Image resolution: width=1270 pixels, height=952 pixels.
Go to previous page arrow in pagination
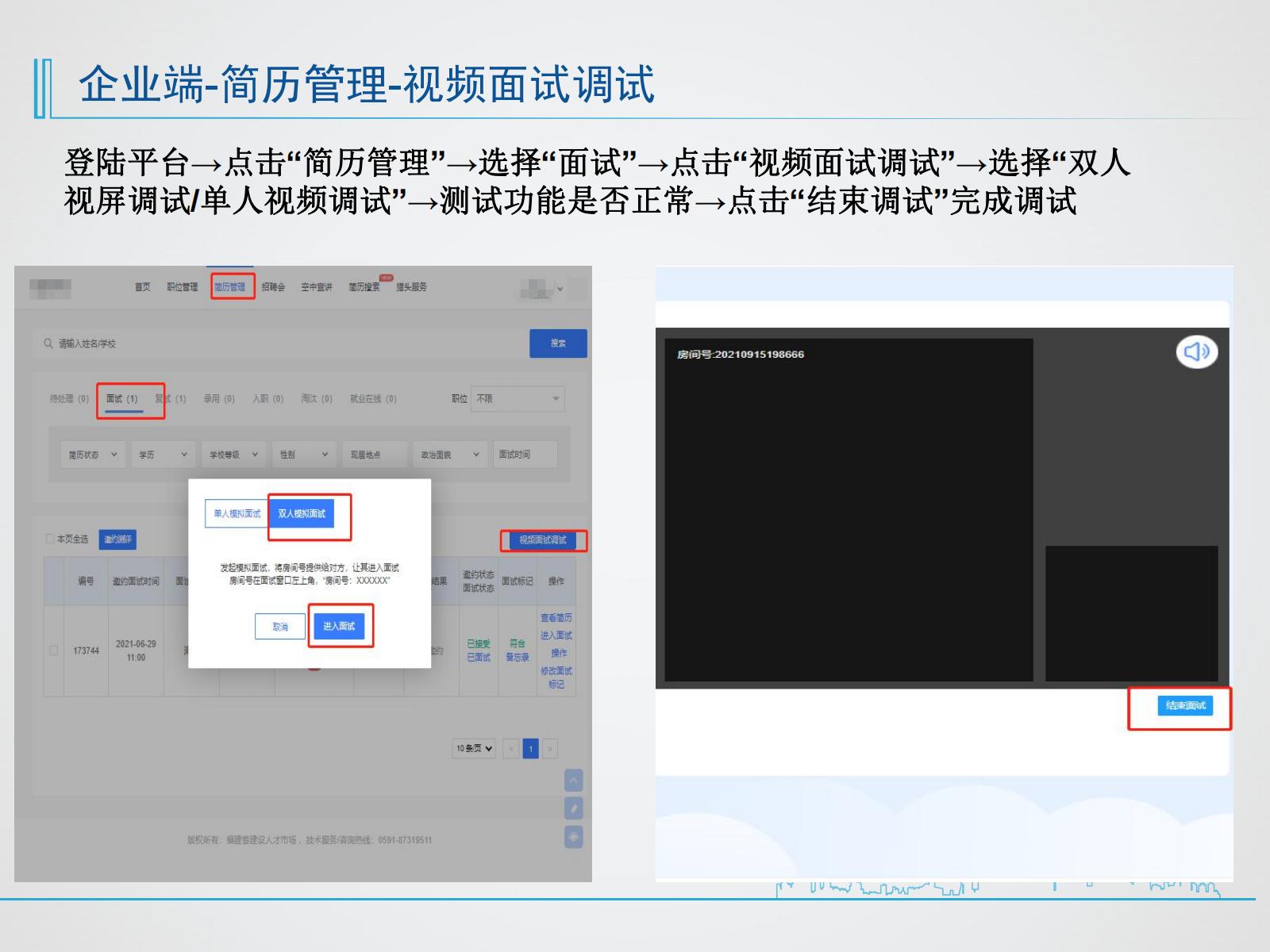pyautogui.click(x=511, y=748)
